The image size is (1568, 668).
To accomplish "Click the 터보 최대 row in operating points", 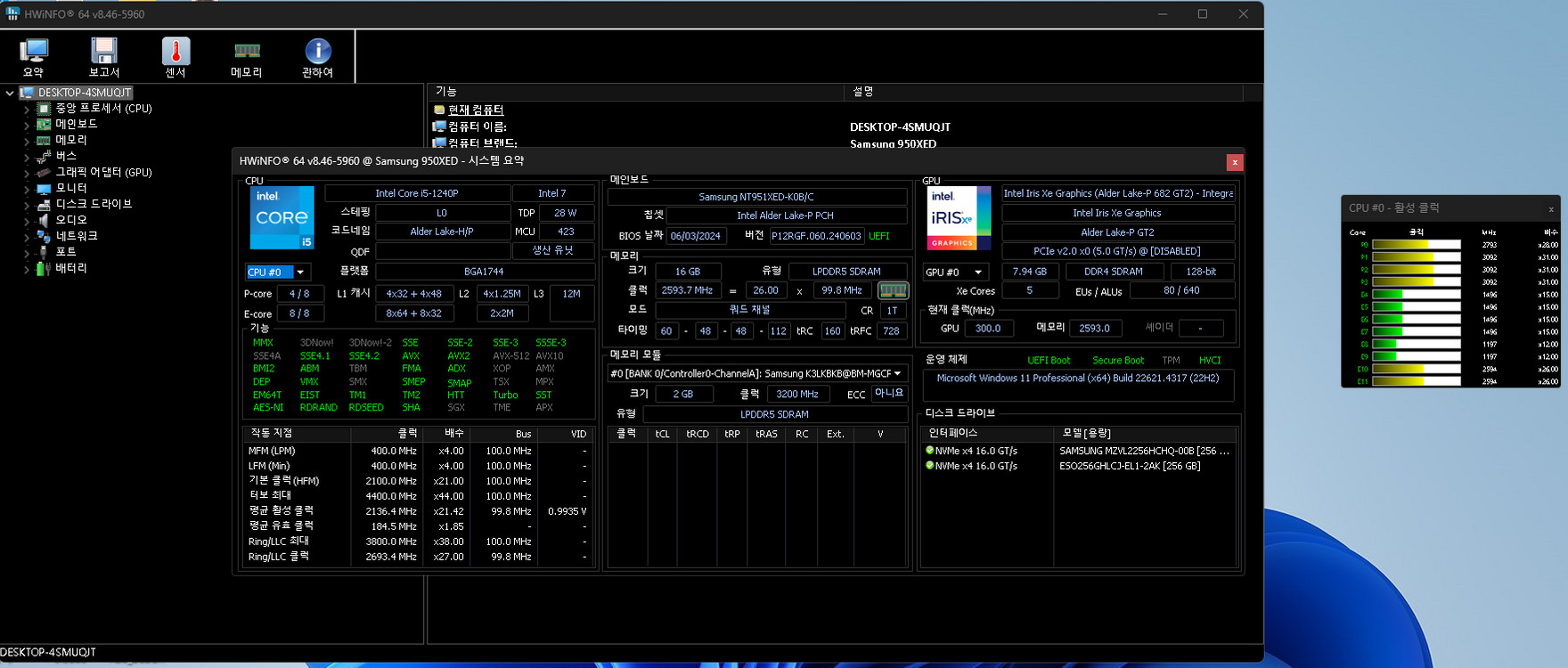I will 417,496.
